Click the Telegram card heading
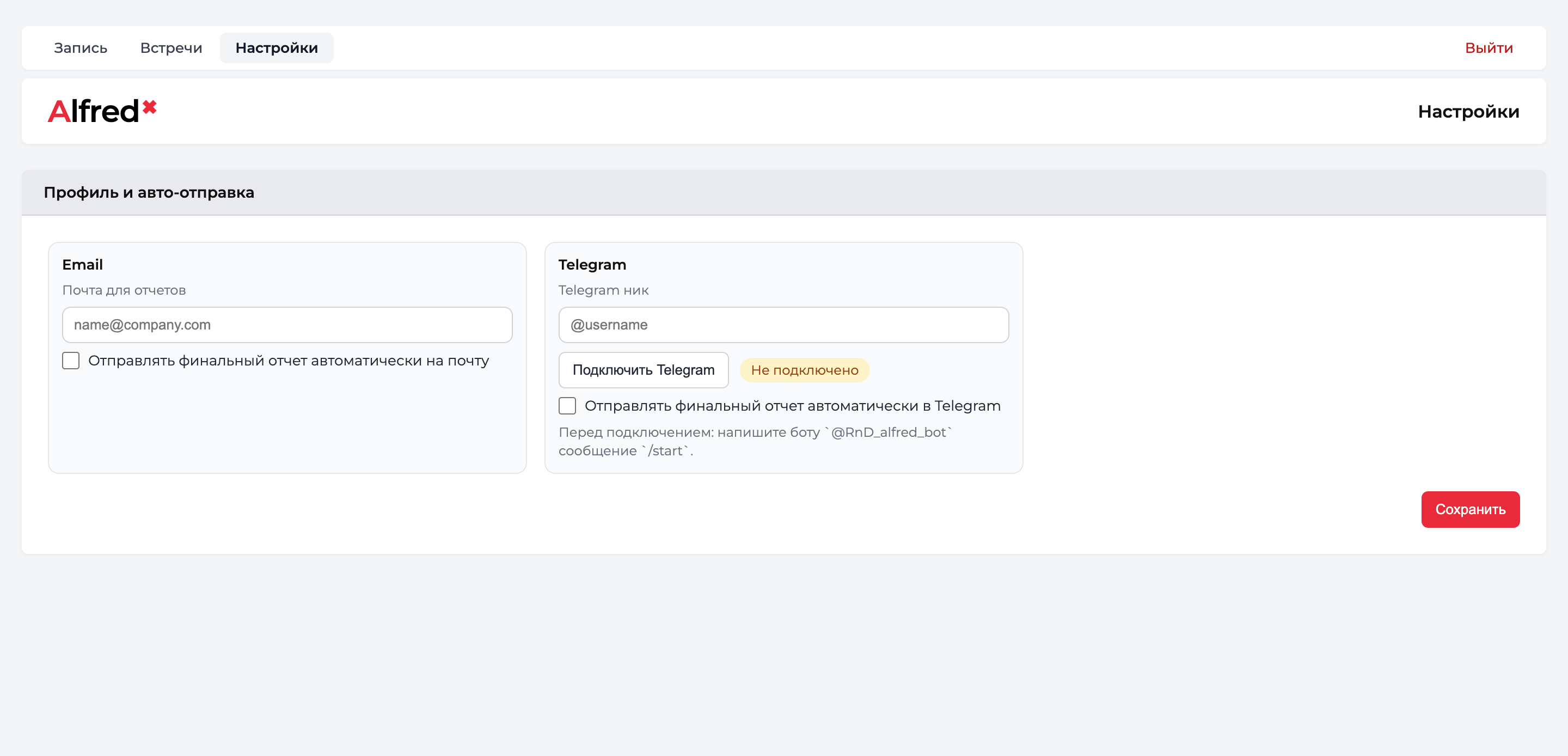Image resolution: width=1568 pixels, height=756 pixels. pyautogui.click(x=592, y=264)
